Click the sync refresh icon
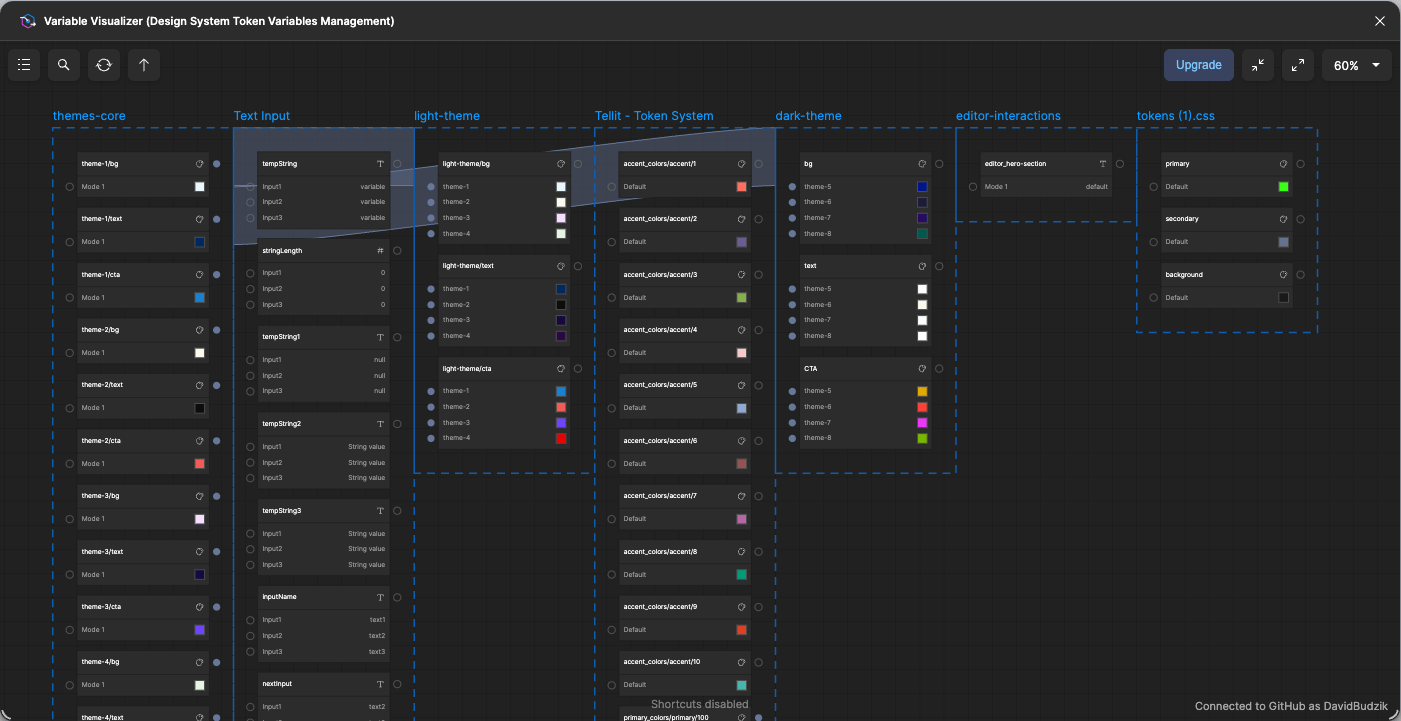Image resolution: width=1401 pixels, height=721 pixels. pos(104,65)
